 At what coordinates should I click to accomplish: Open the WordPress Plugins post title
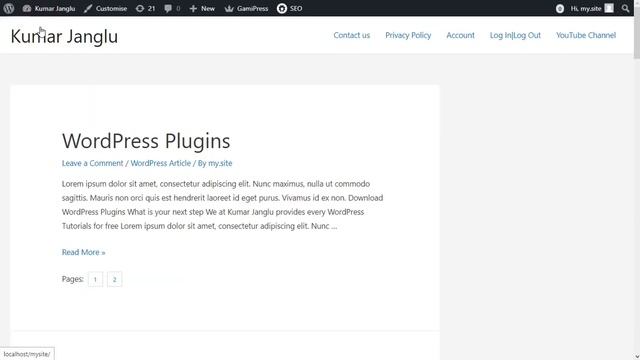(x=146, y=141)
